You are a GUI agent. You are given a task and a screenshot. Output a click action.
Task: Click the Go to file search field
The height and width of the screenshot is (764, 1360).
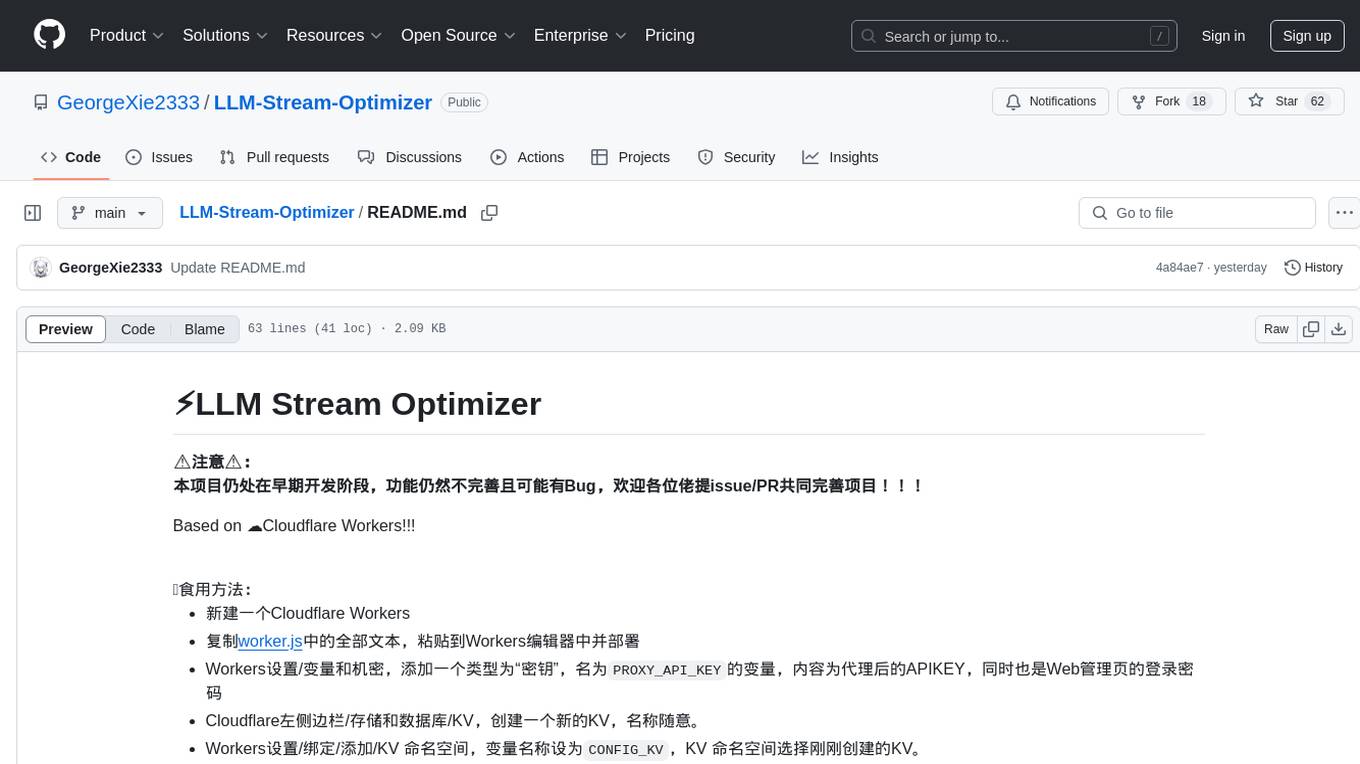click(x=1197, y=213)
